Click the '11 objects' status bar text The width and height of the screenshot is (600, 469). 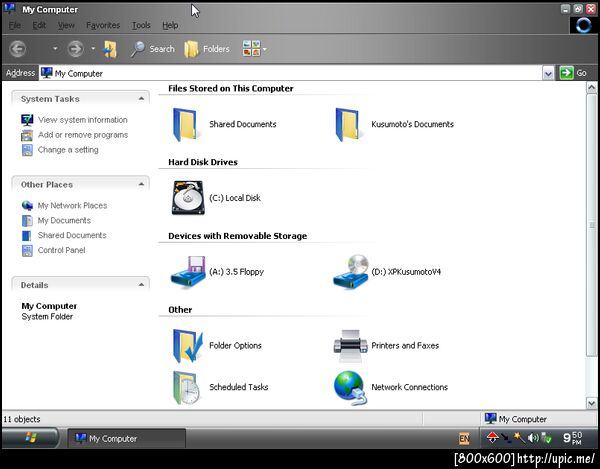click(x=22, y=419)
